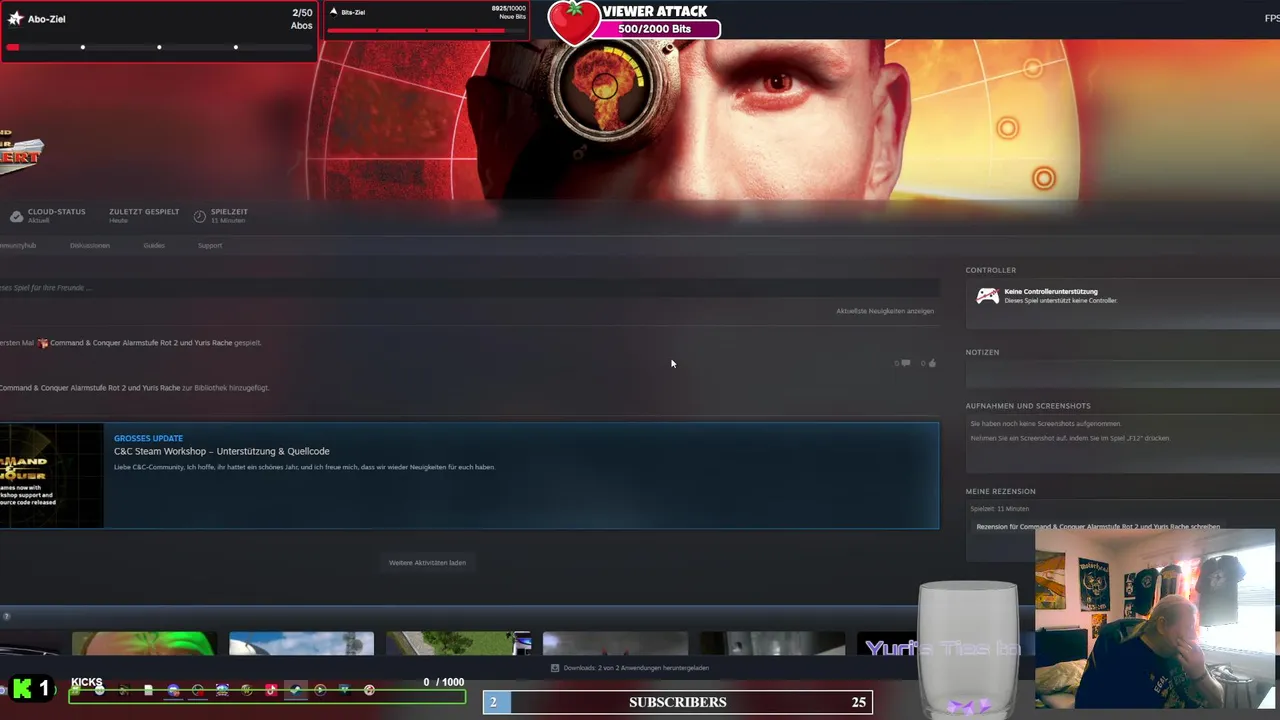Open 'C&C Steam Workshop – Unterstützung & Quellcode' news
The height and width of the screenshot is (720, 1280).
pos(221,451)
